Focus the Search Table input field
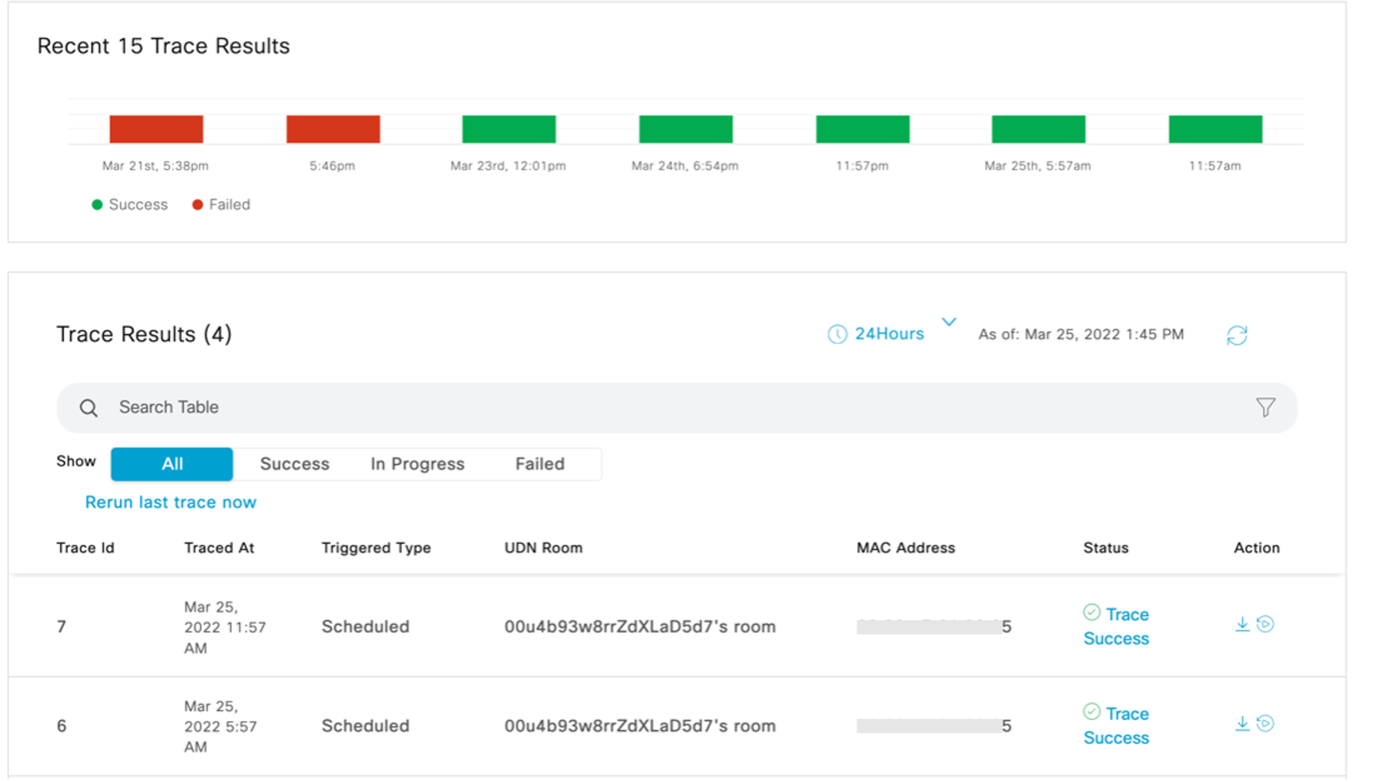The image size is (1381, 782). point(600,408)
